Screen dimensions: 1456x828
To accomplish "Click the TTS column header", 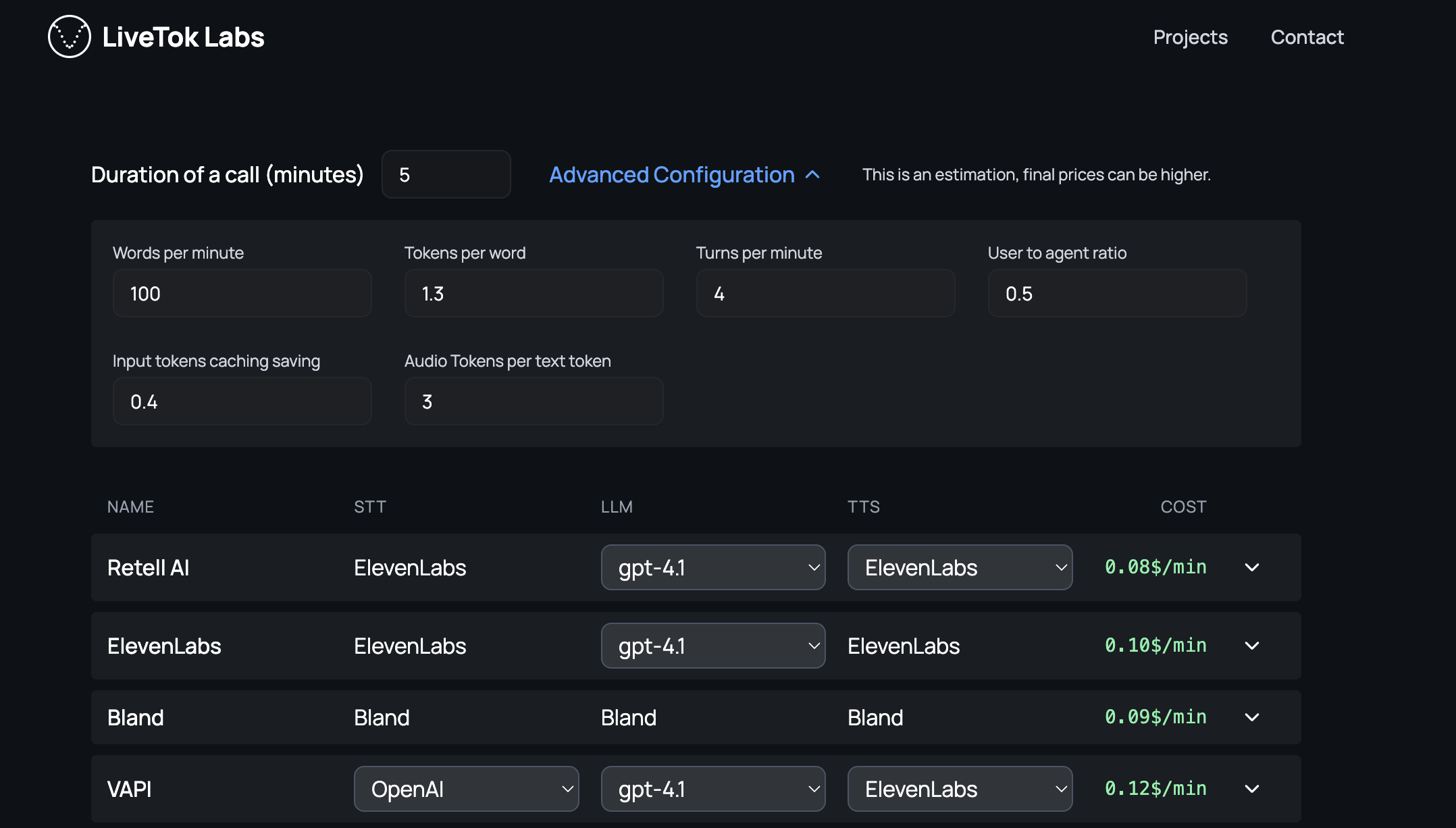I will click(x=864, y=507).
